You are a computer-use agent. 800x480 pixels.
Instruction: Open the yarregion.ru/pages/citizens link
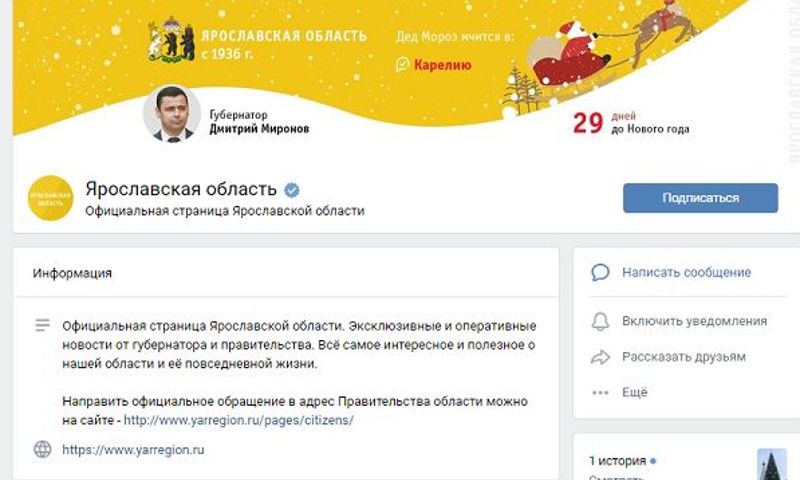click(239, 420)
